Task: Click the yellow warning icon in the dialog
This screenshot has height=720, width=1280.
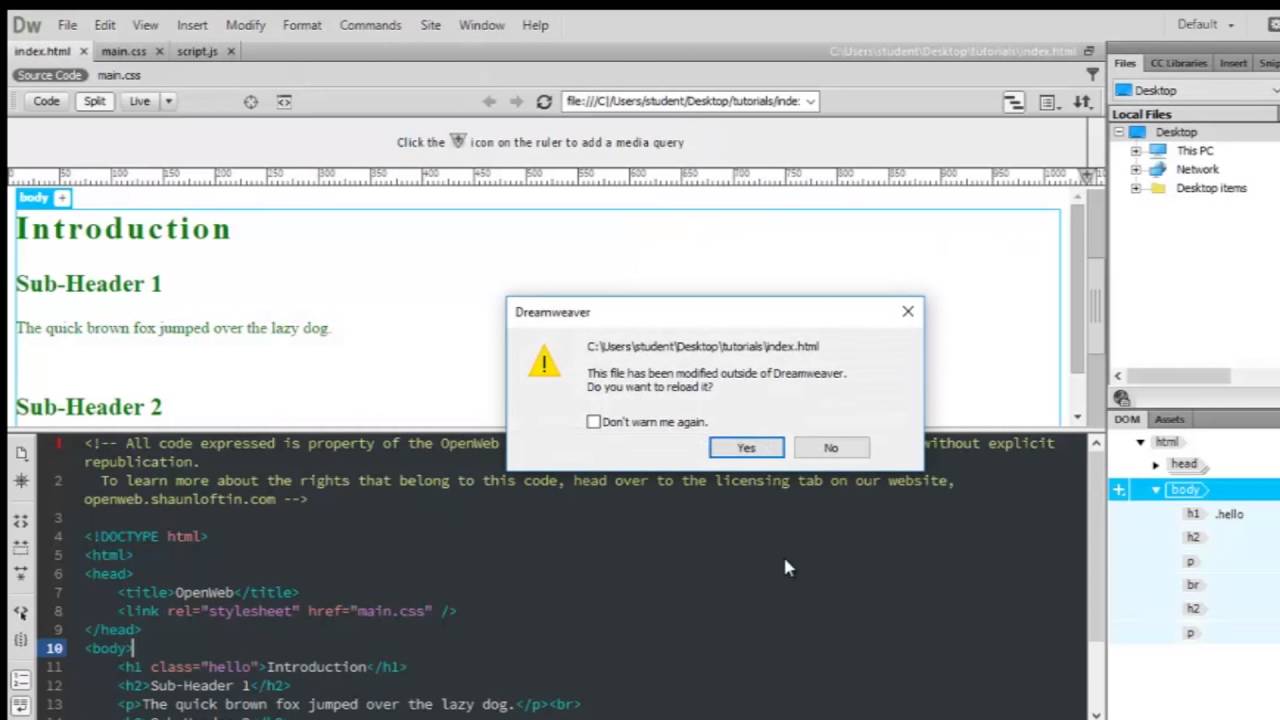Action: [x=544, y=362]
